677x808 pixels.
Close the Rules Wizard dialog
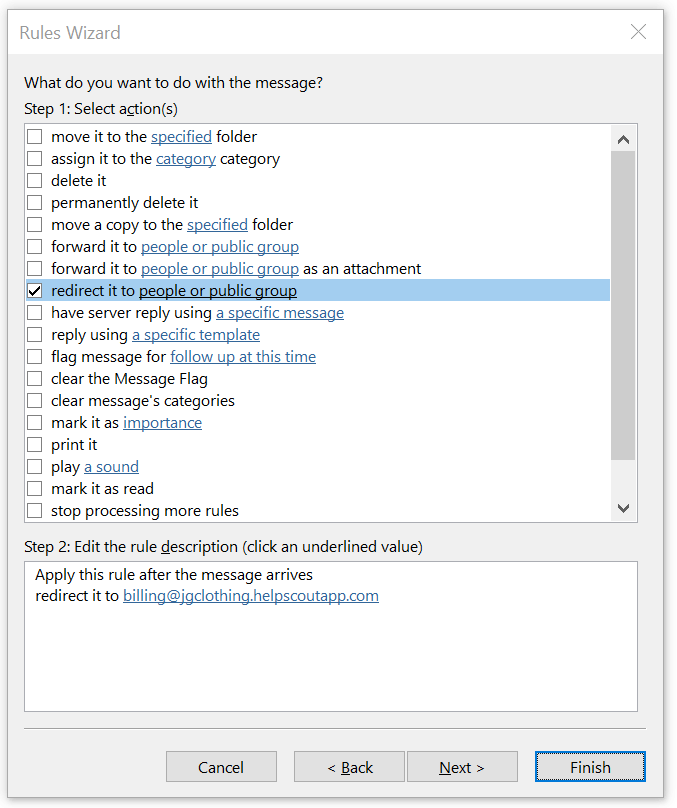click(x=638, y=32)
